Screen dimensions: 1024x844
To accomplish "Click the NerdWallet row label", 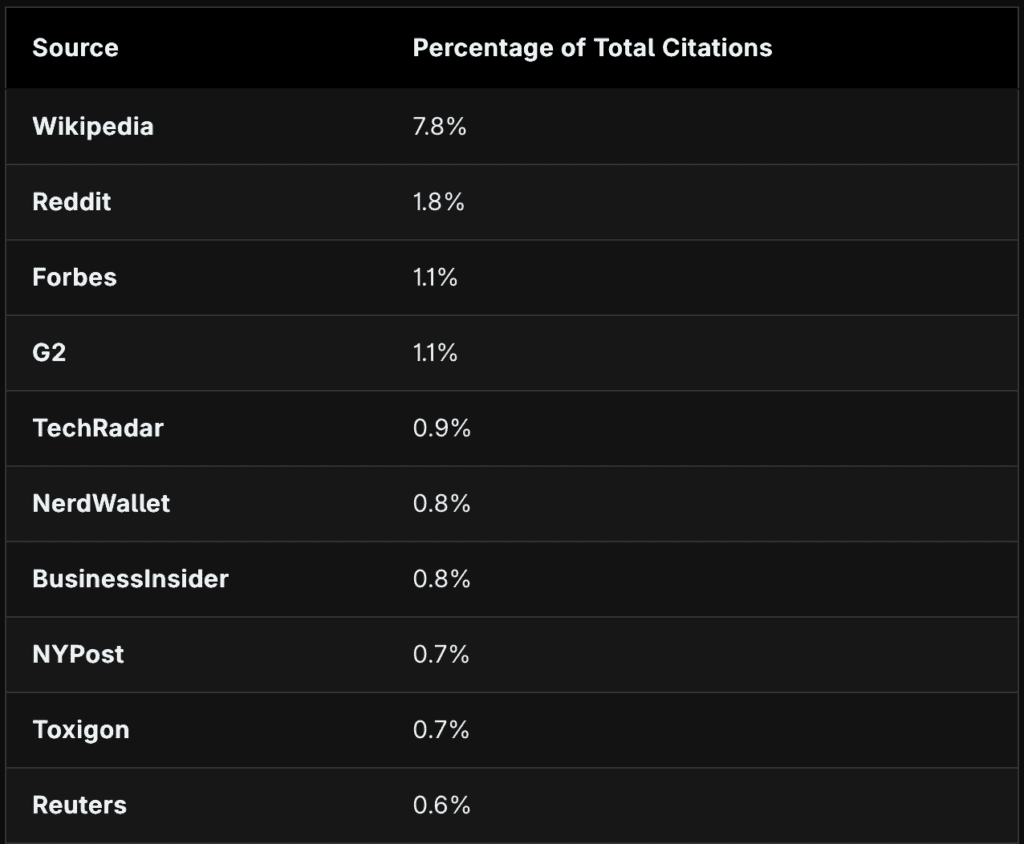I will [101, 503].
